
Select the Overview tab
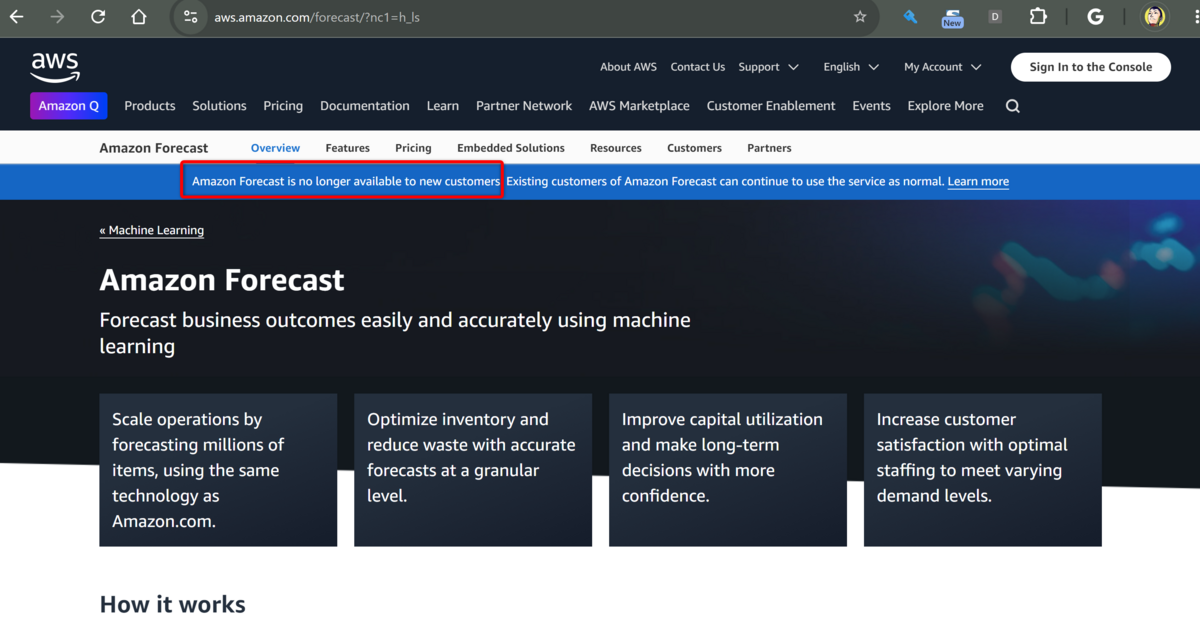click(275, 148)
